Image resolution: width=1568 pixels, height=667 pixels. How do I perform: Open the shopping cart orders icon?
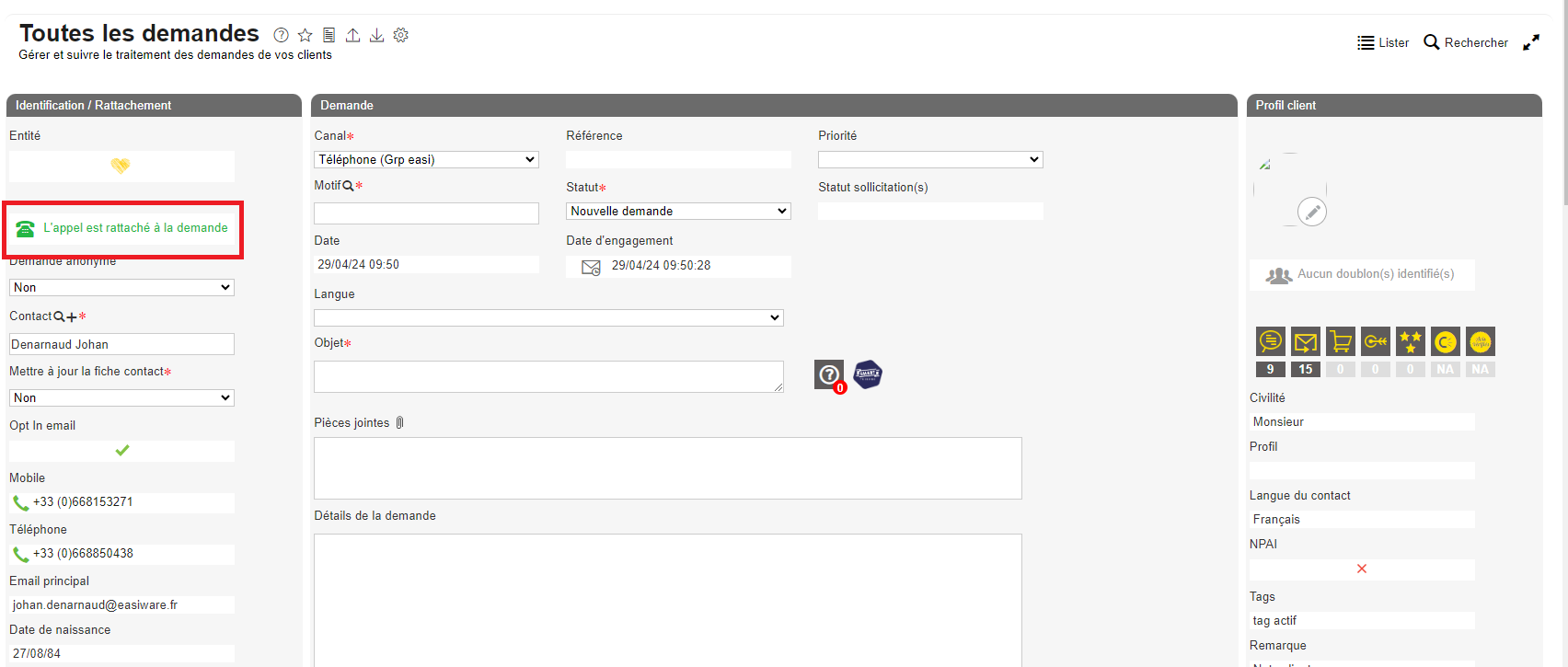point(1341,341)
